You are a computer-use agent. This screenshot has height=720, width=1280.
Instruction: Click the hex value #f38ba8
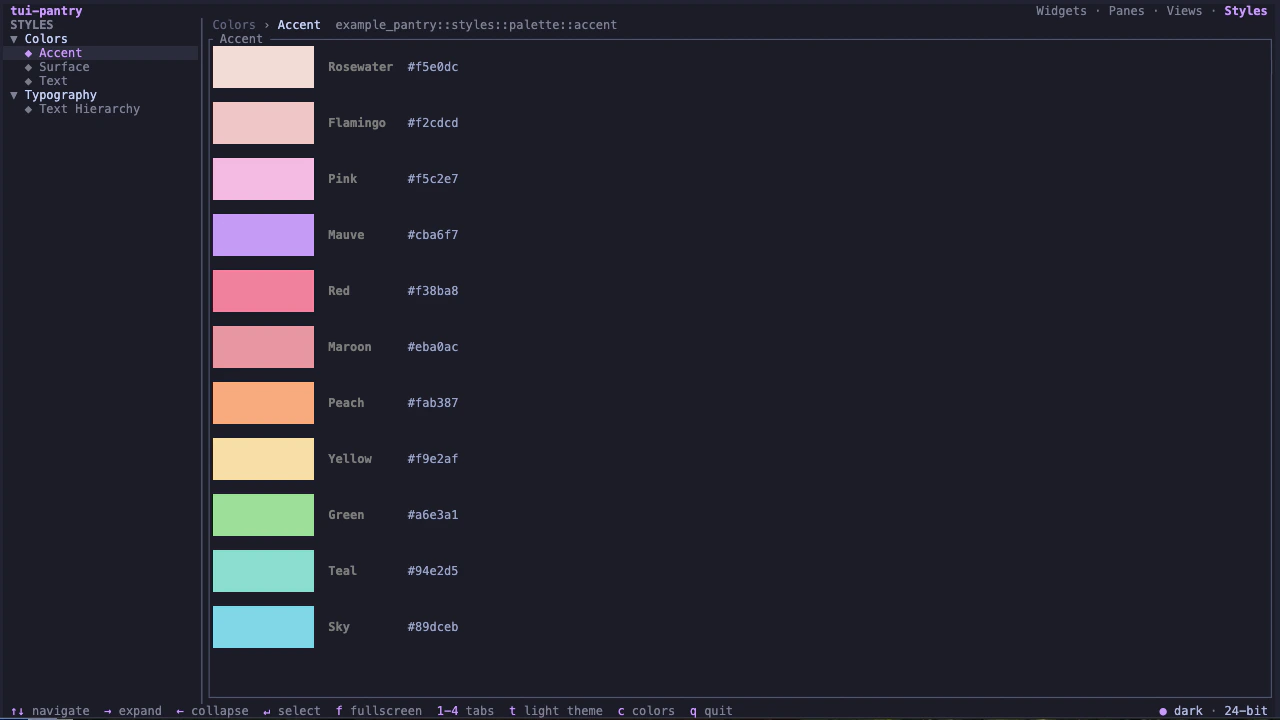coord(433,291)
